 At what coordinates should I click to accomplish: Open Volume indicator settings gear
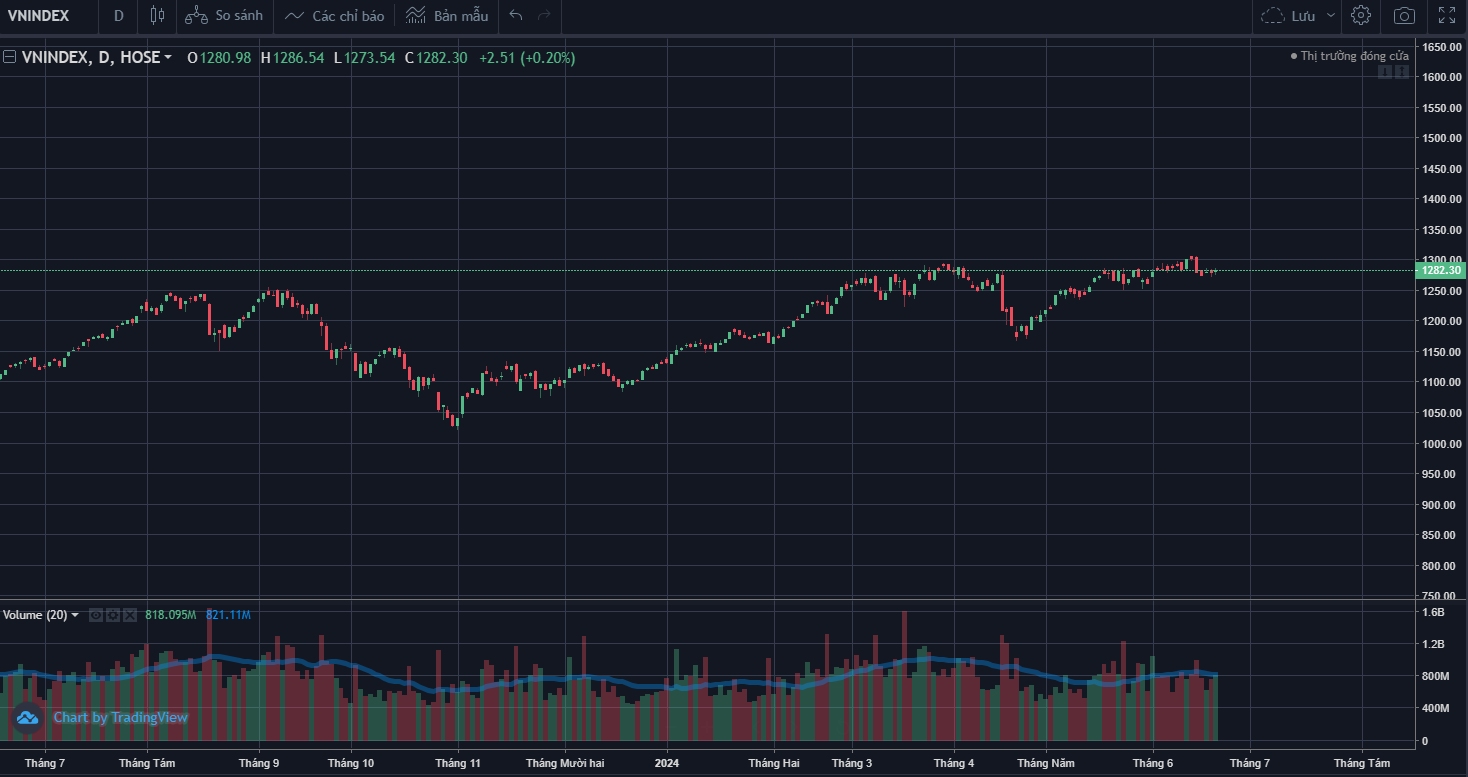coord(113,615)
